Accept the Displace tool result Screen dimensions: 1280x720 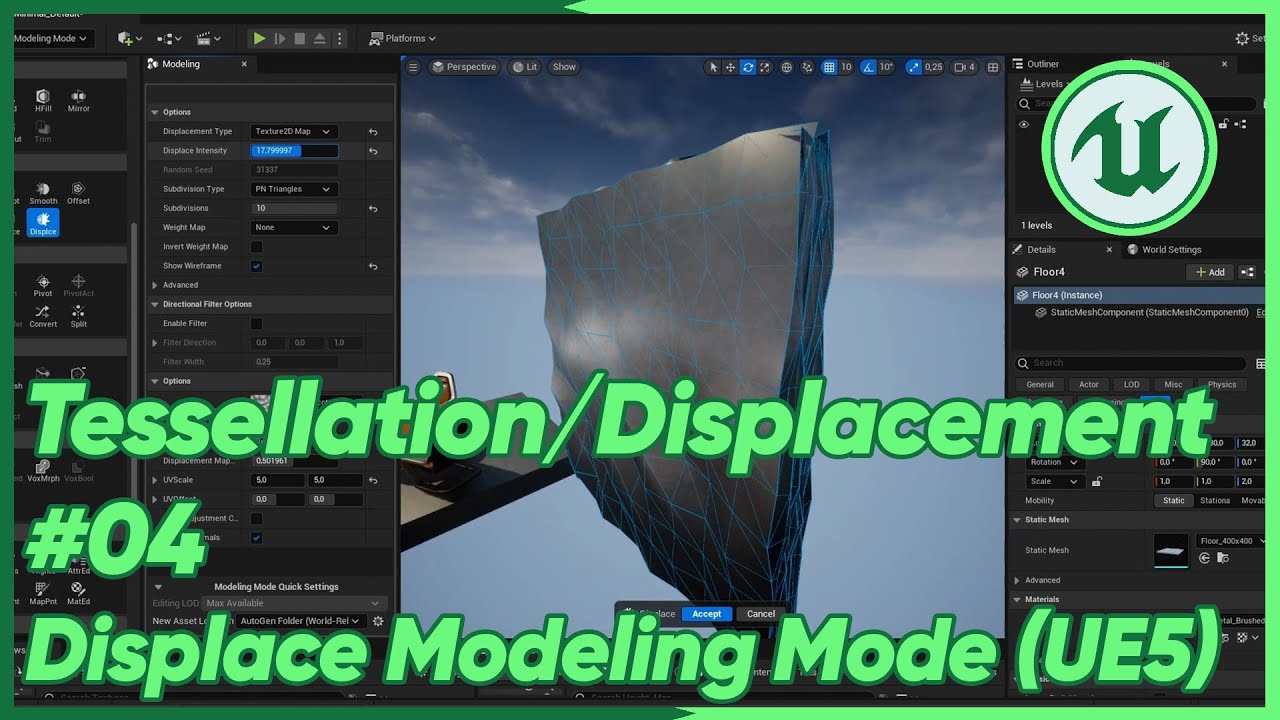pos(707,614)
